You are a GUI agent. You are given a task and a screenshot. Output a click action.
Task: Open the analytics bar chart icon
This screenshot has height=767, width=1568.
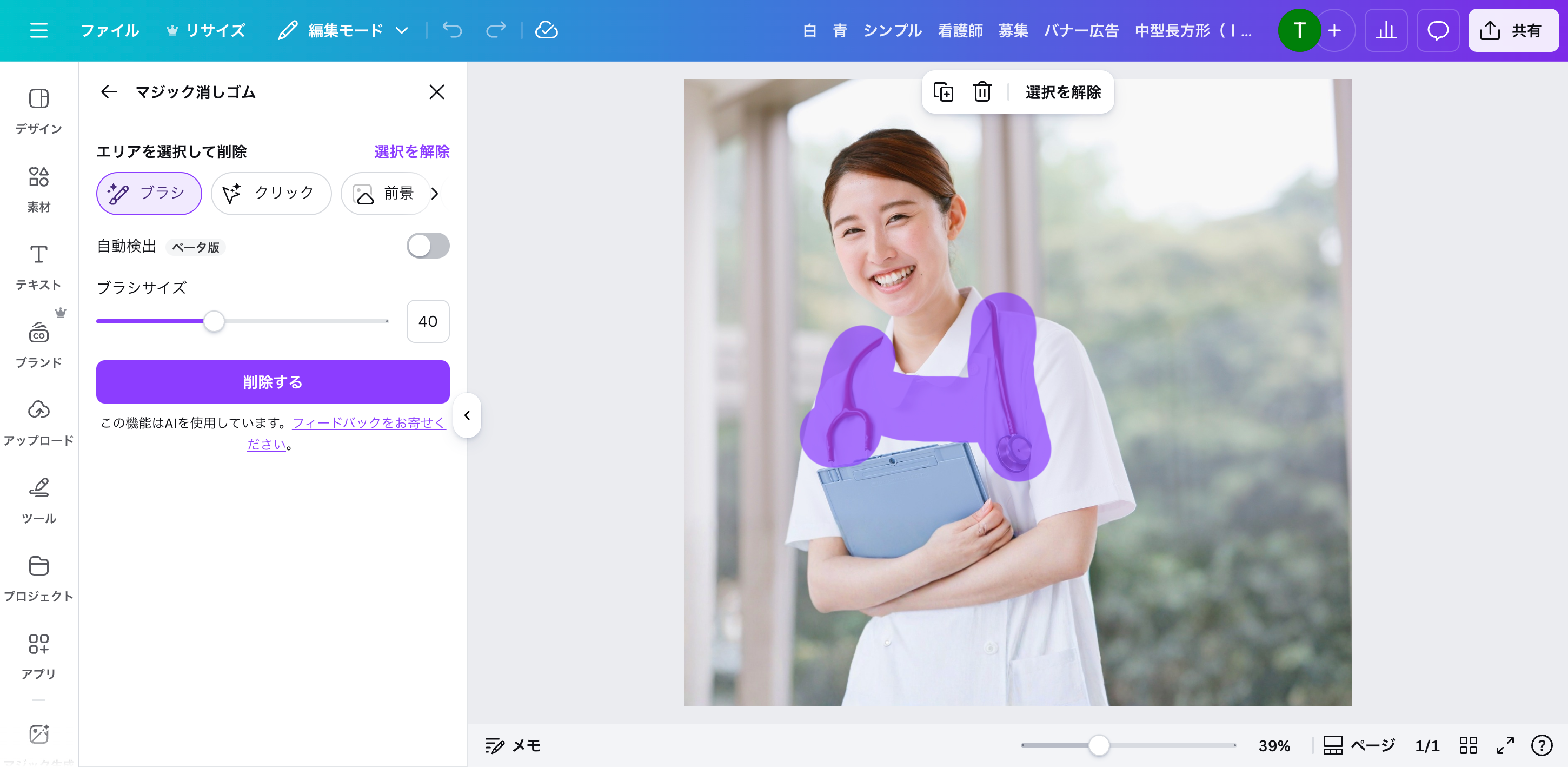pyautogui.click(x=1385, y=30)
